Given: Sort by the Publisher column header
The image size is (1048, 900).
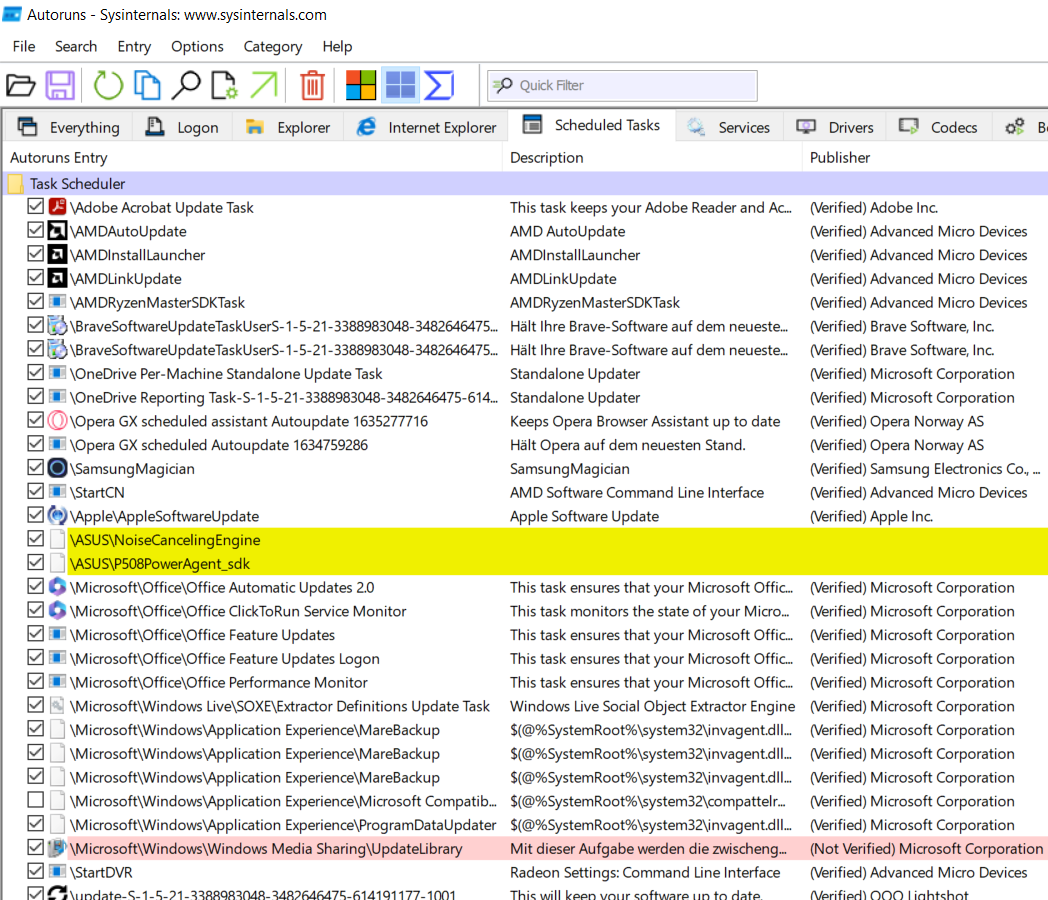Looking at the screenshot, I should click(x=925, y=158).
